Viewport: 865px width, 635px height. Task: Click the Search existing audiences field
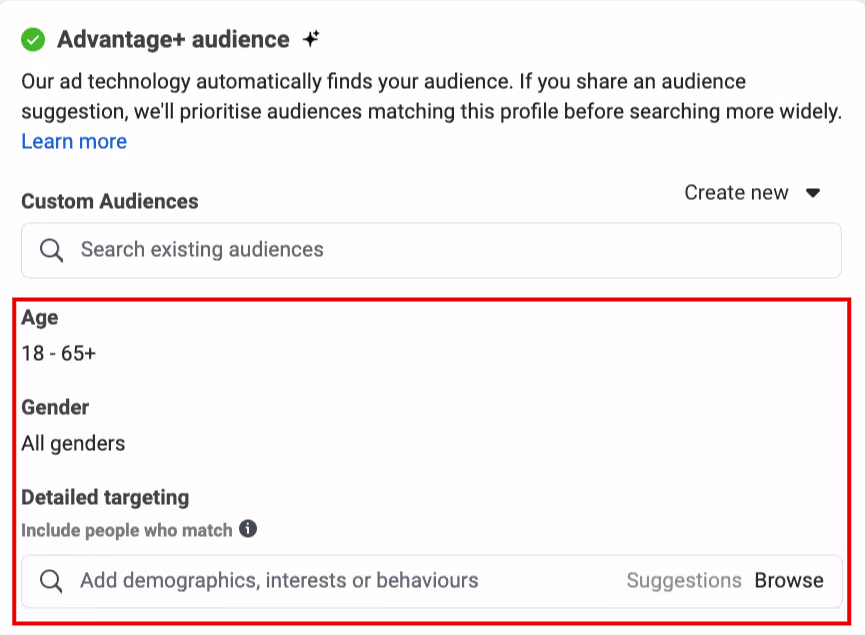click(x=431, y=250)
